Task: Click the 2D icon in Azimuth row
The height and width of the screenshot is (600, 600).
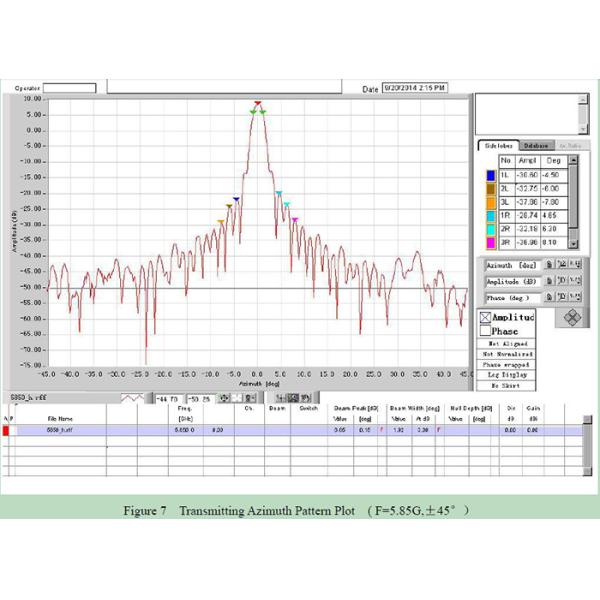Action: (x=562, y=266)
